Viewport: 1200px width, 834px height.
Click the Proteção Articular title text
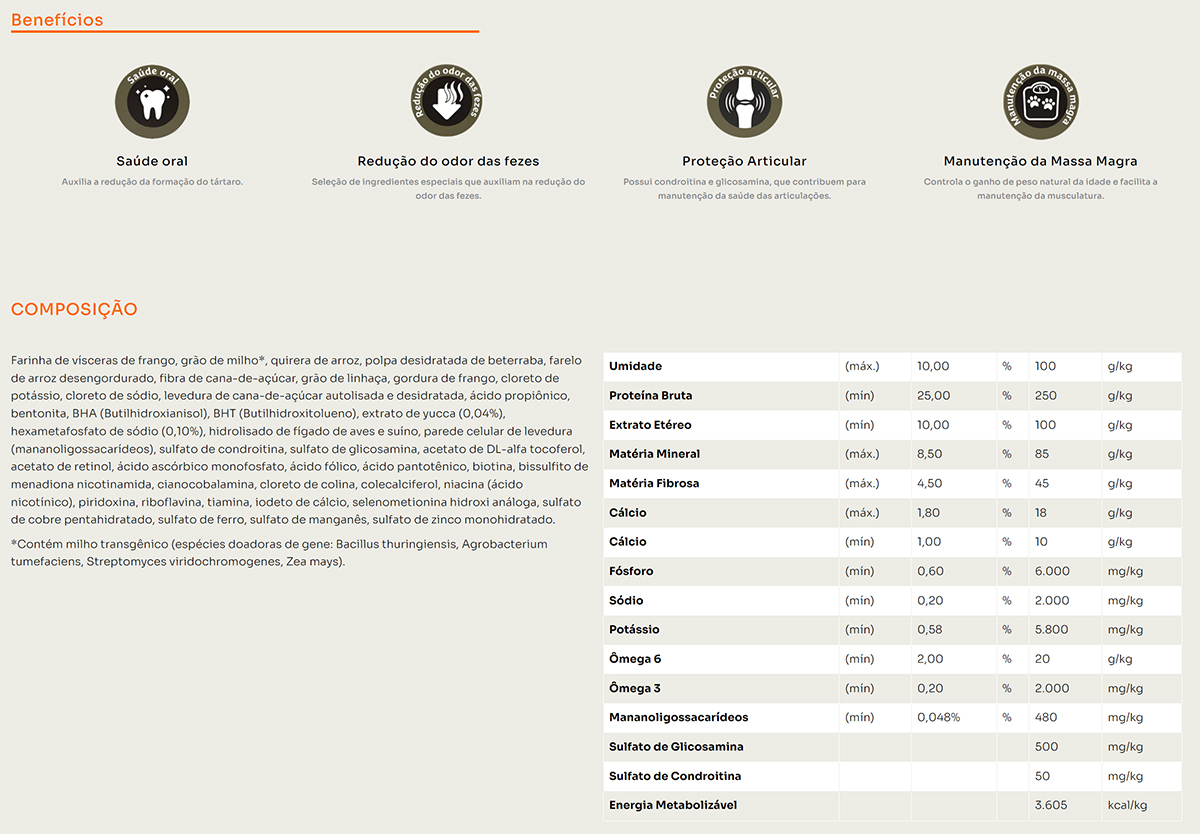[x=744, y=161]
